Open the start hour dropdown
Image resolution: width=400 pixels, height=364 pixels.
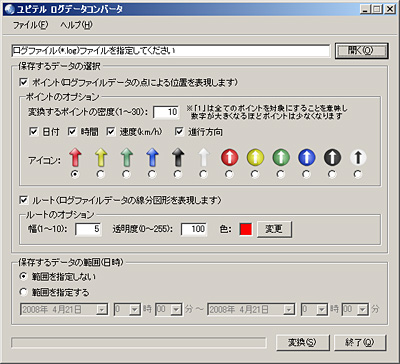(134, 309)
